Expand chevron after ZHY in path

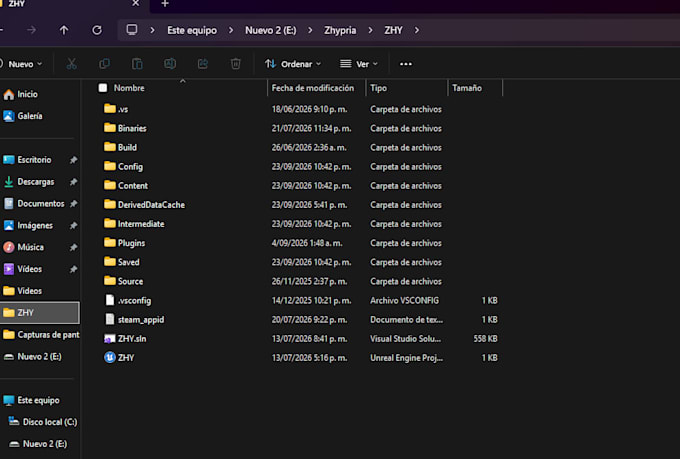tap(417, 30)
